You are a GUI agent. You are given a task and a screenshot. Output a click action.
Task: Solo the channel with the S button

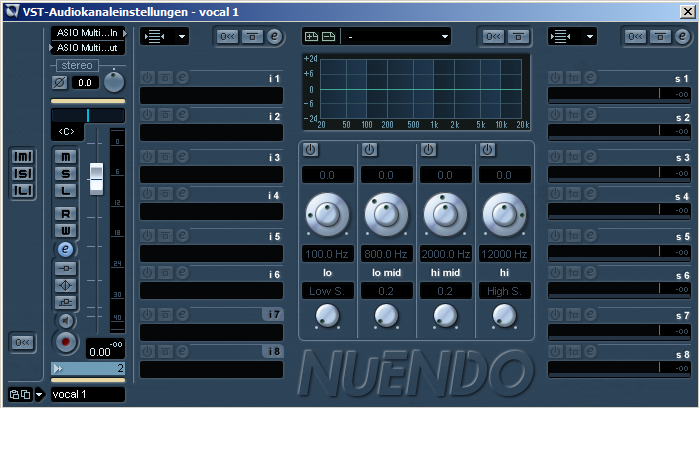coord(66,174)
